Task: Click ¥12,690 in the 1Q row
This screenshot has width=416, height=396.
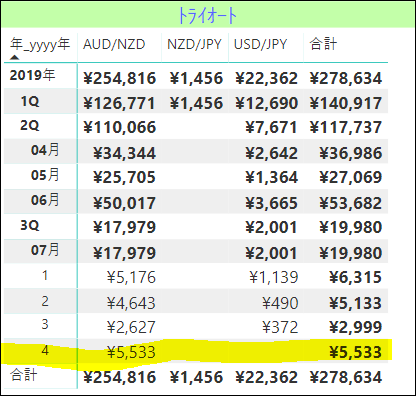Action: point(266,103)
